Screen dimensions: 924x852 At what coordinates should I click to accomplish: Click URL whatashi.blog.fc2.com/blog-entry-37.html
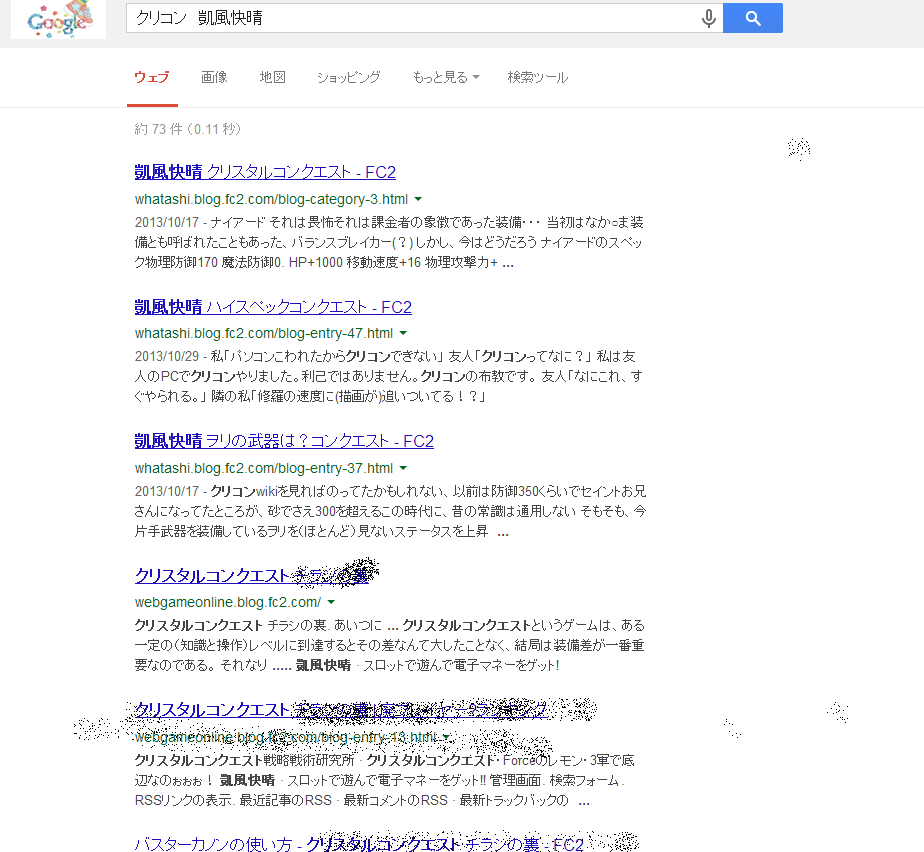263,468
